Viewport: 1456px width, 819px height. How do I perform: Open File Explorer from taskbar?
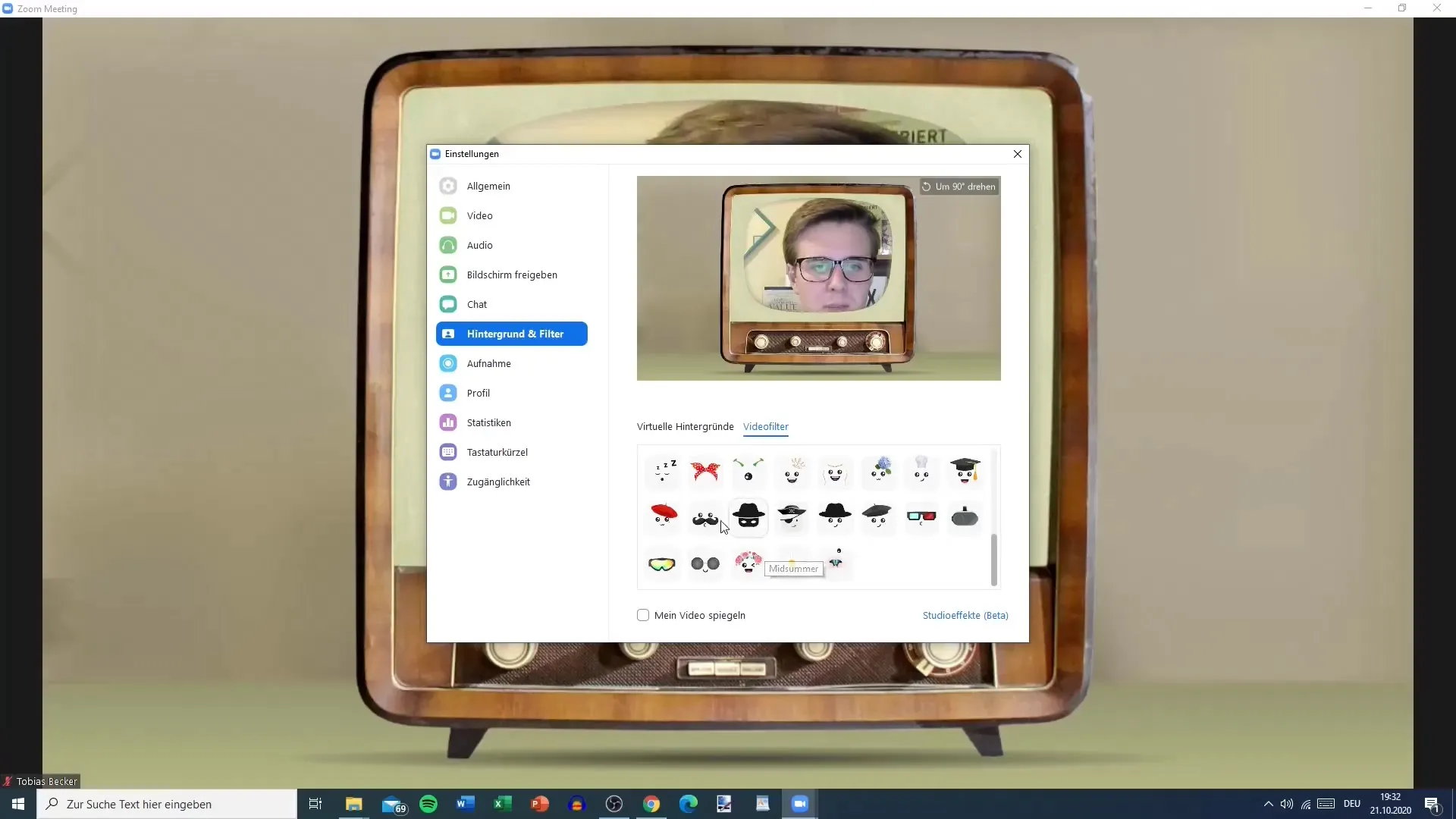click(x=354, y=804)
